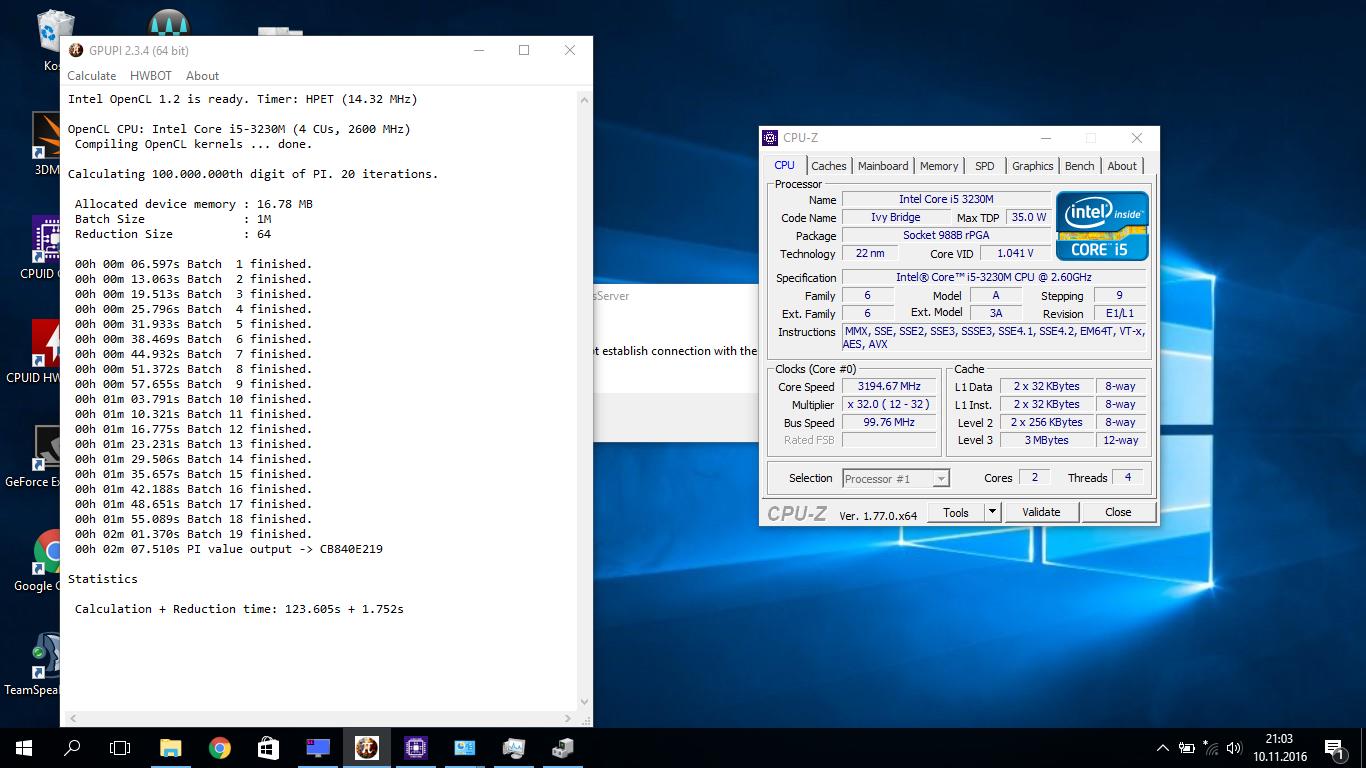This screenshot has height=768, width=1366.
Task: Switch to the Graphics tab
Action: point(1032,166)
